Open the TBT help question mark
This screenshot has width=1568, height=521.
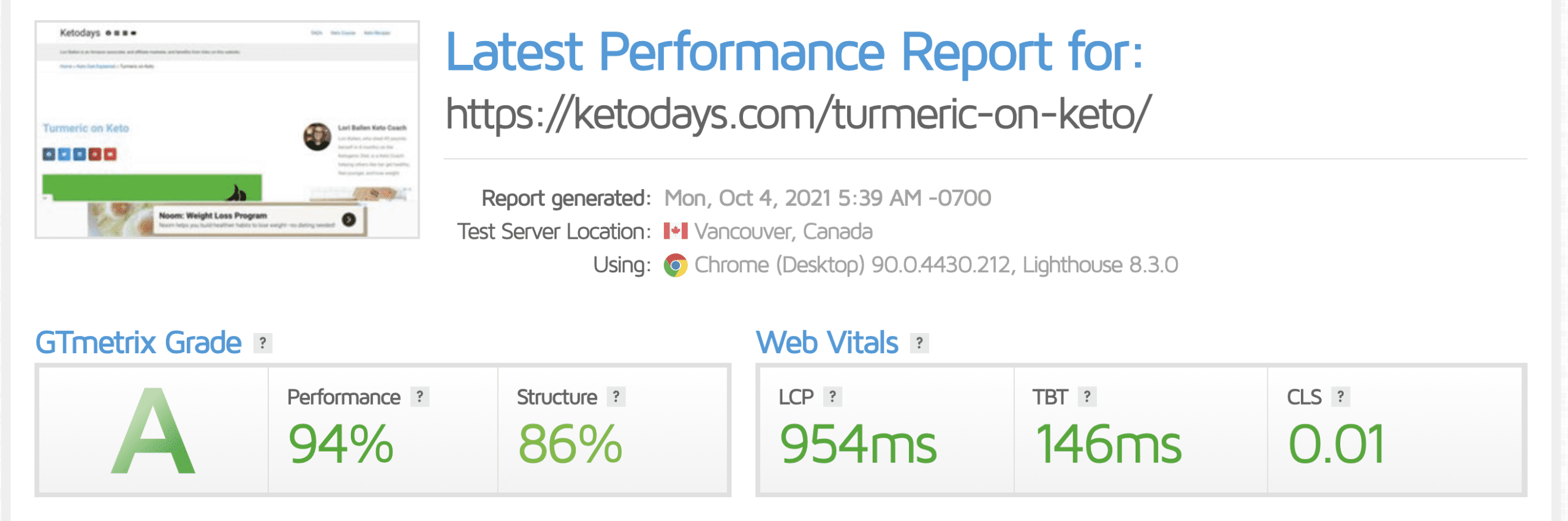[x=1087, y=397]
